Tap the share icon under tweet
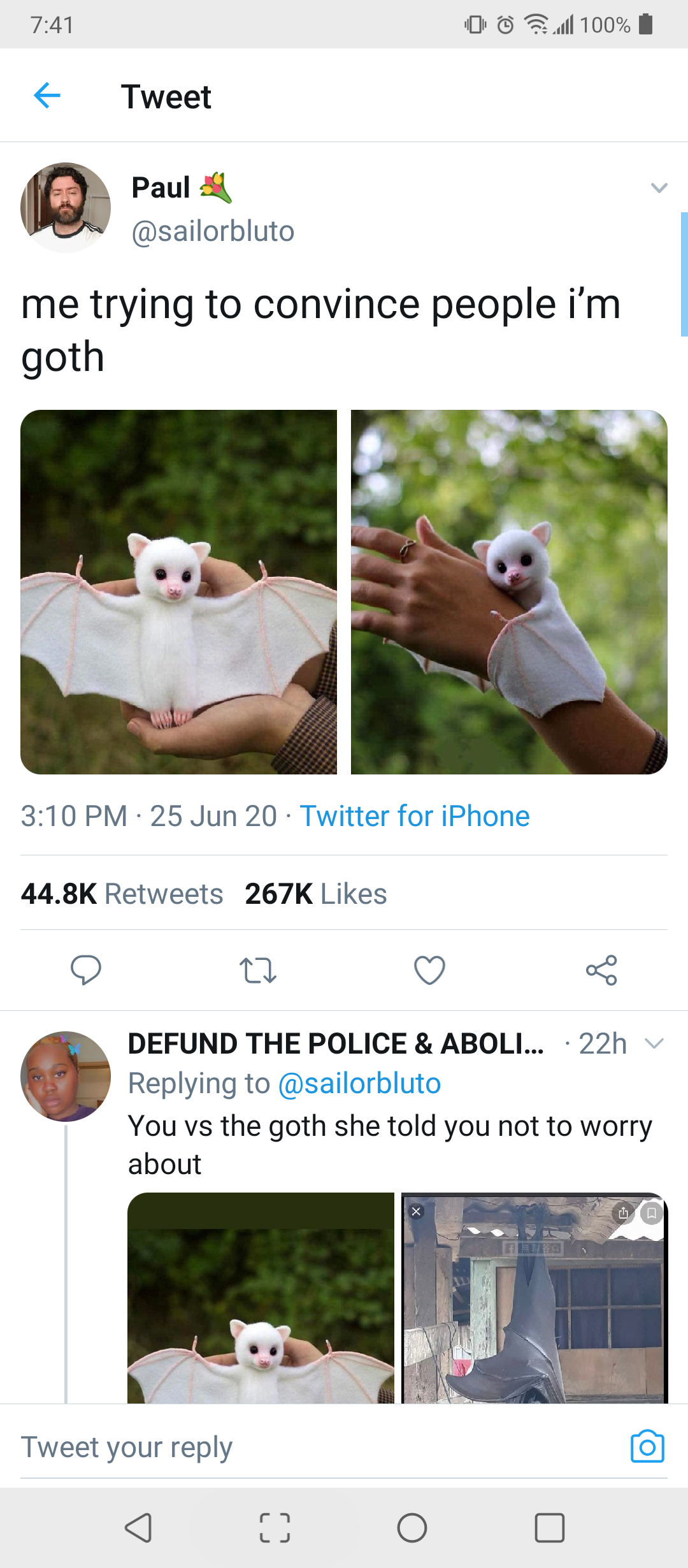Viewport: 688px width, 1568px height. (x=601, y=970)
